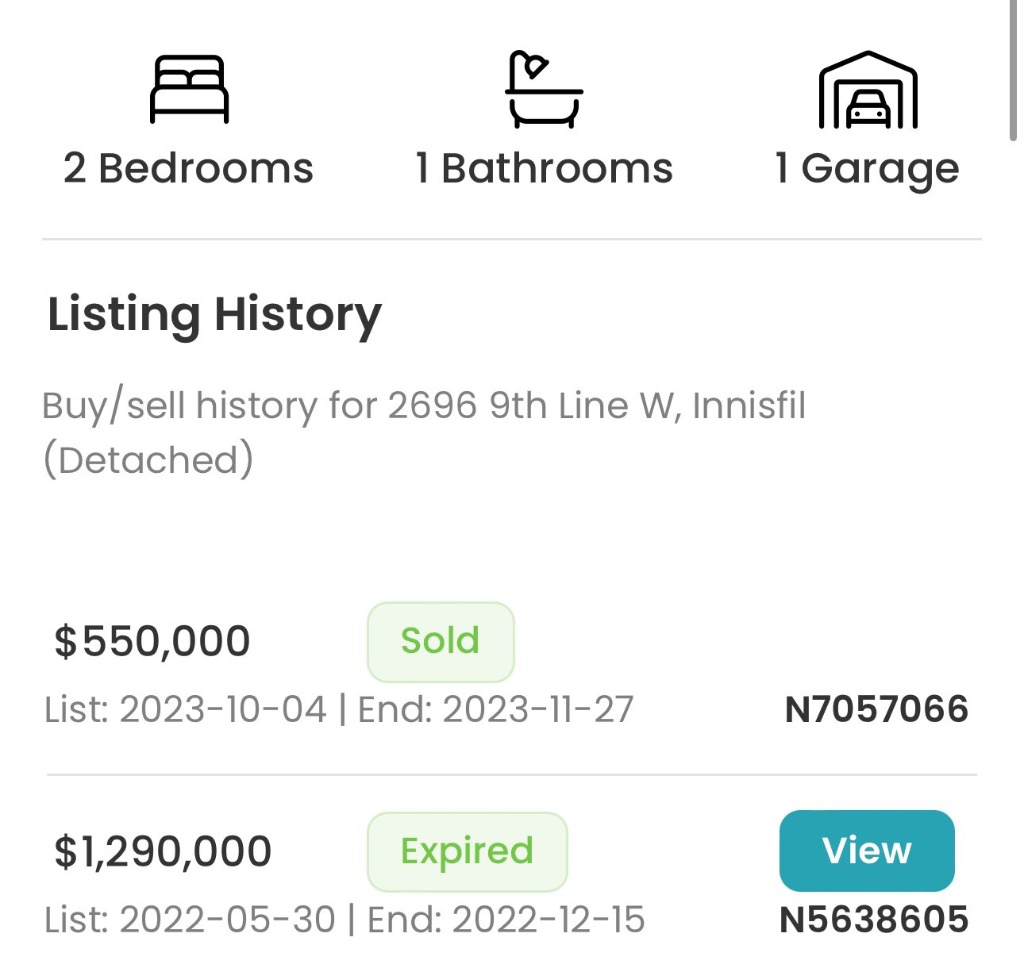Open listing number N7057066

pos(876,710)
